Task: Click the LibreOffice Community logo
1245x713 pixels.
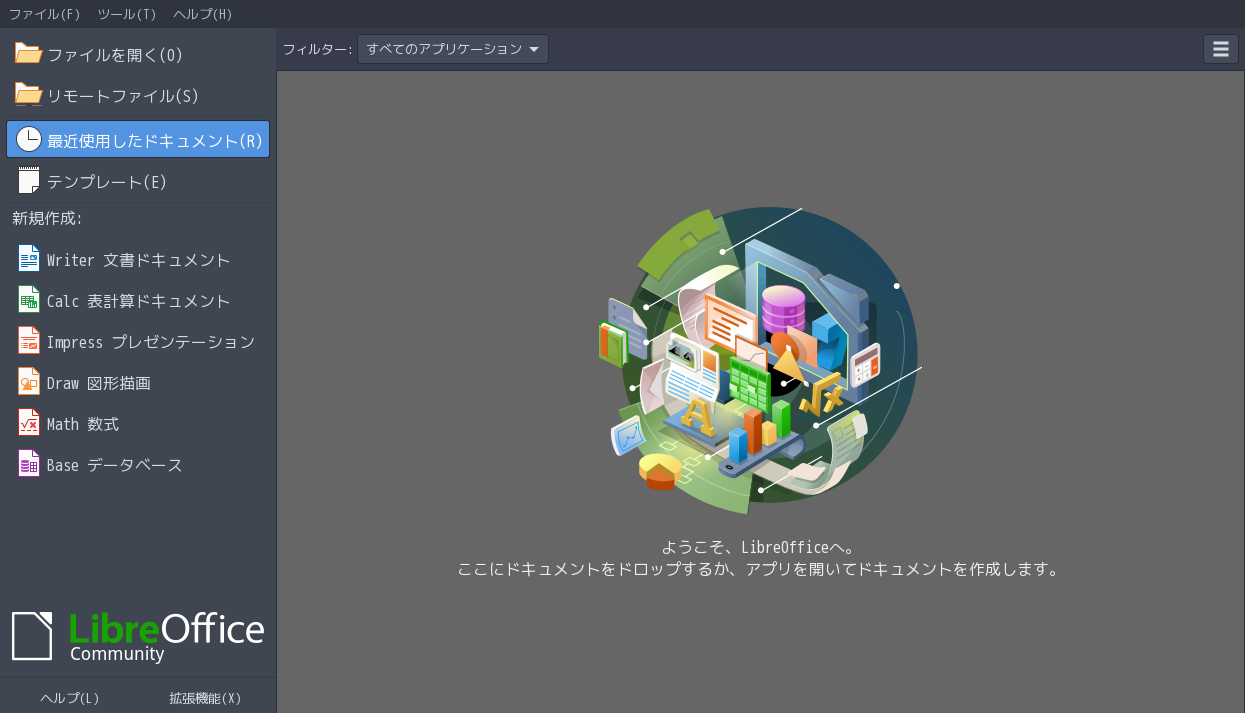Action: pyautogui.click(x=140, y=636)
